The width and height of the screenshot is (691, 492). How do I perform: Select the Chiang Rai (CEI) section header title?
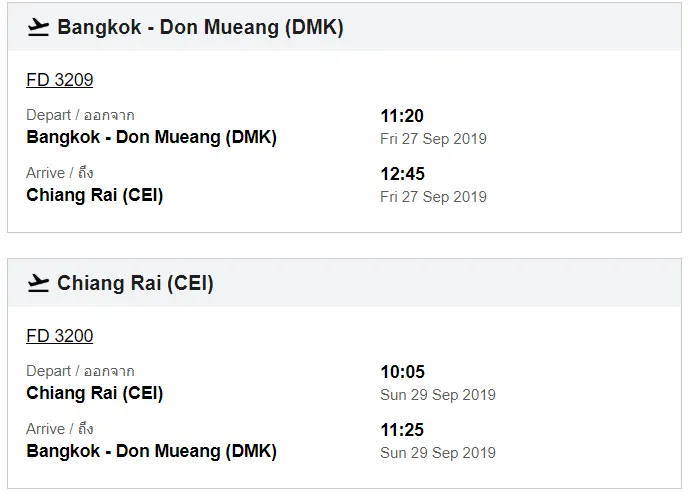pyautogui.click(x=135, y=283)
